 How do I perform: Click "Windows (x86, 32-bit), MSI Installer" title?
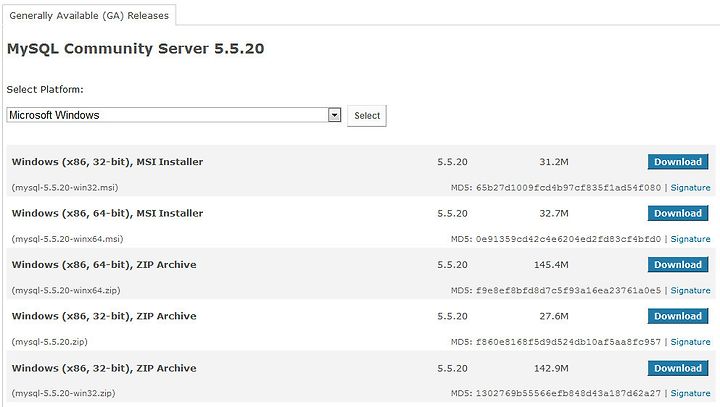coord(107,162)
